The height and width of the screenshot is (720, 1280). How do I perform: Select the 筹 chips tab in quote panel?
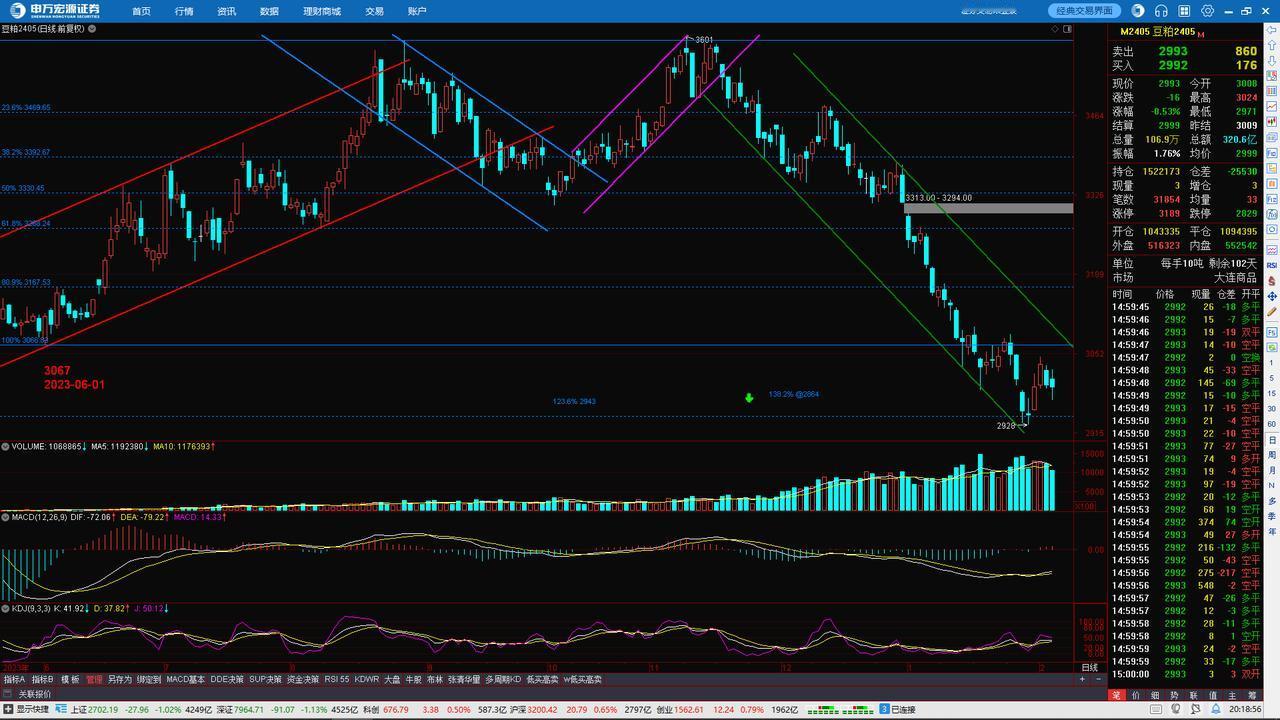tap(1250, 695)
